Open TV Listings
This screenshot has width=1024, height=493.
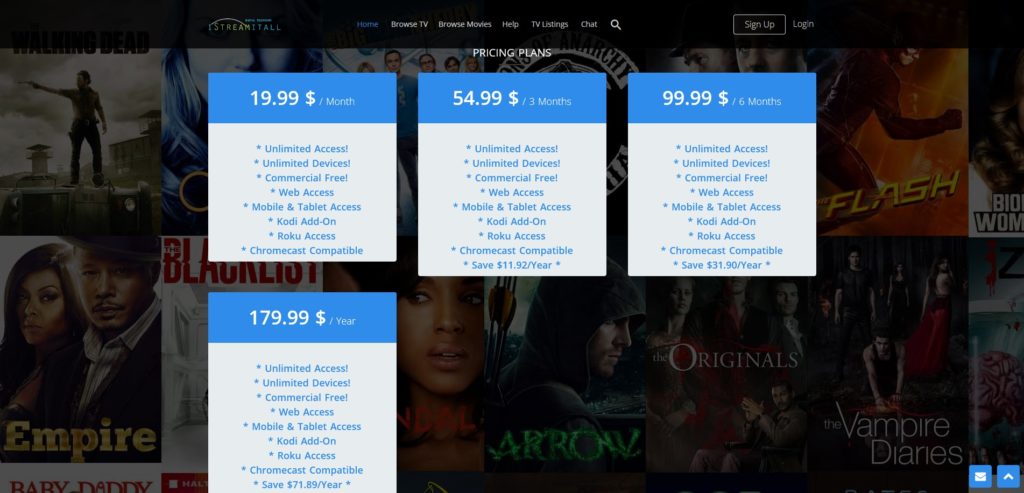tap(549, 24)
